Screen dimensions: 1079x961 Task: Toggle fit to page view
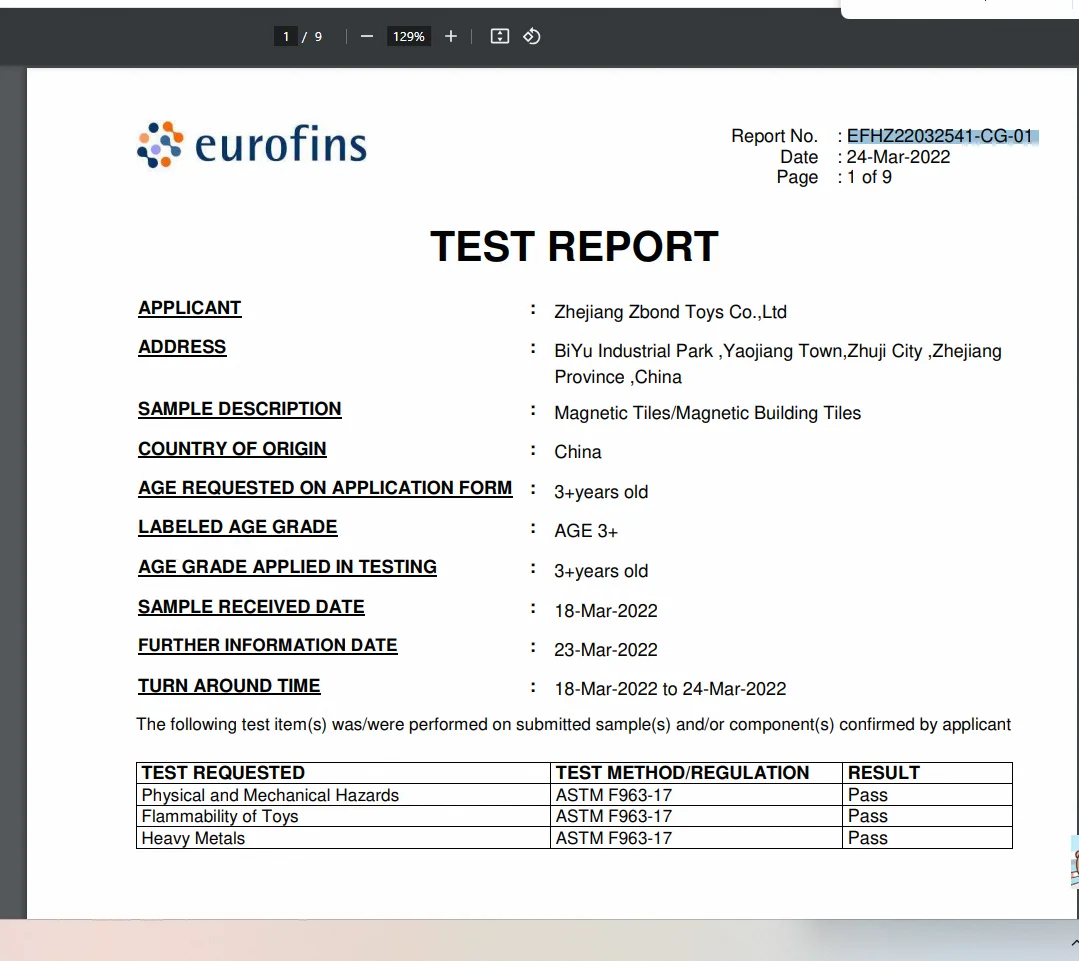click(x=500, y=36)
